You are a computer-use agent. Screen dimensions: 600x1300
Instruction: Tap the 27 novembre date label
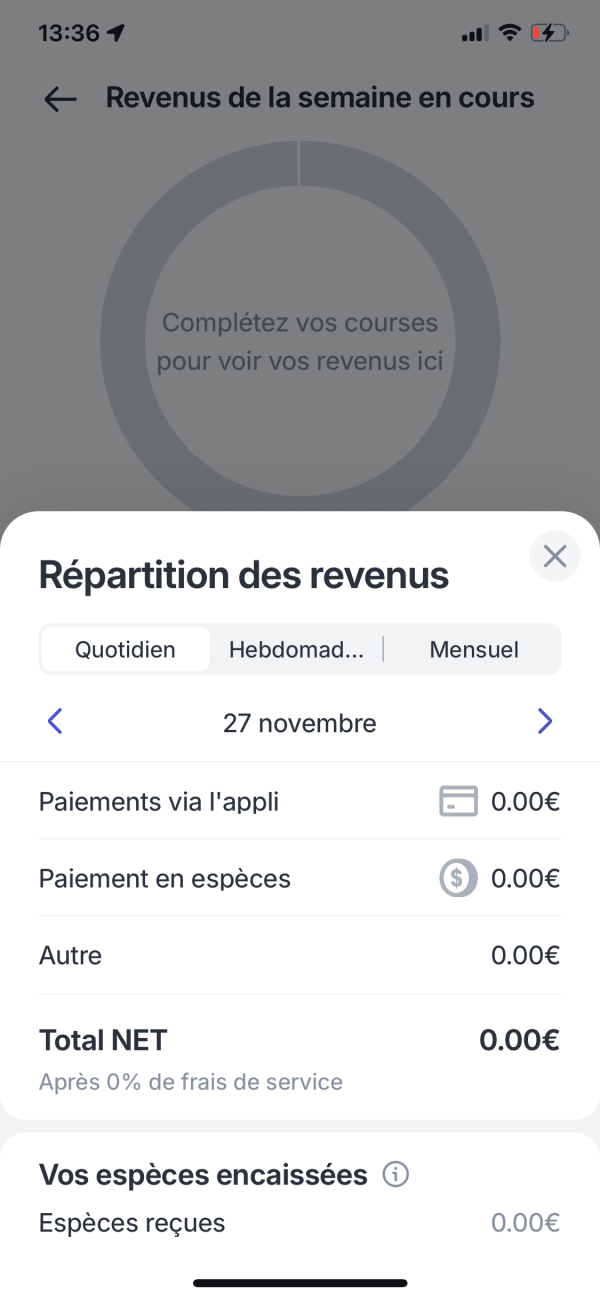click(300, 723)
